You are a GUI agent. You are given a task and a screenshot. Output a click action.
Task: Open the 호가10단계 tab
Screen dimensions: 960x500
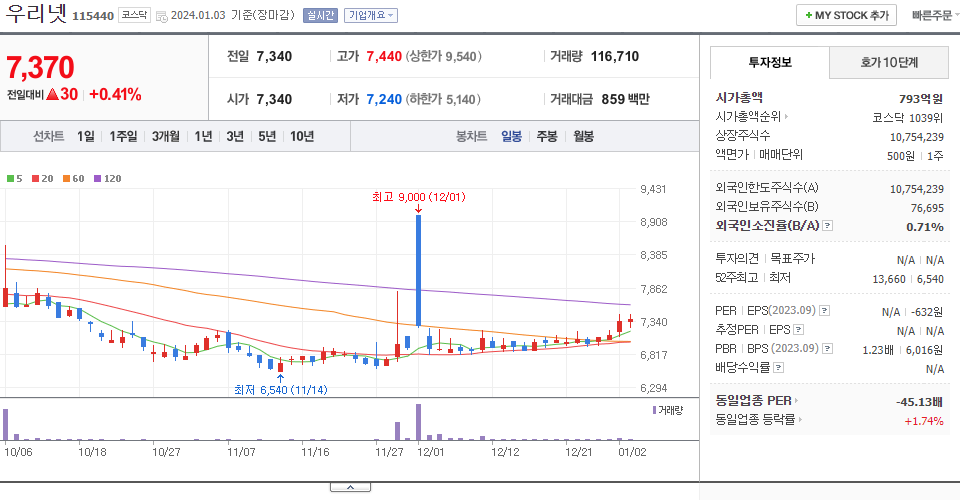click(x=889, y=62)
